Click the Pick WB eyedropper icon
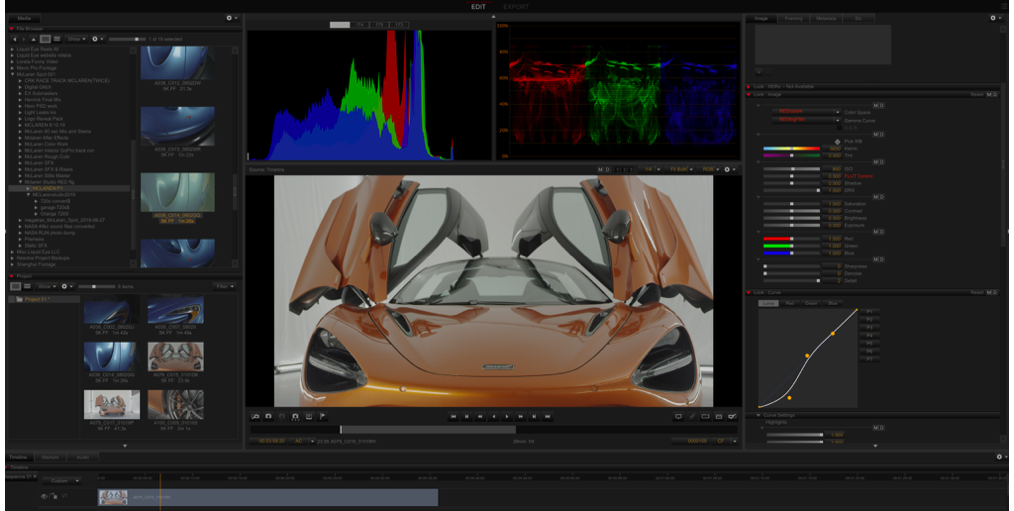 837,142
